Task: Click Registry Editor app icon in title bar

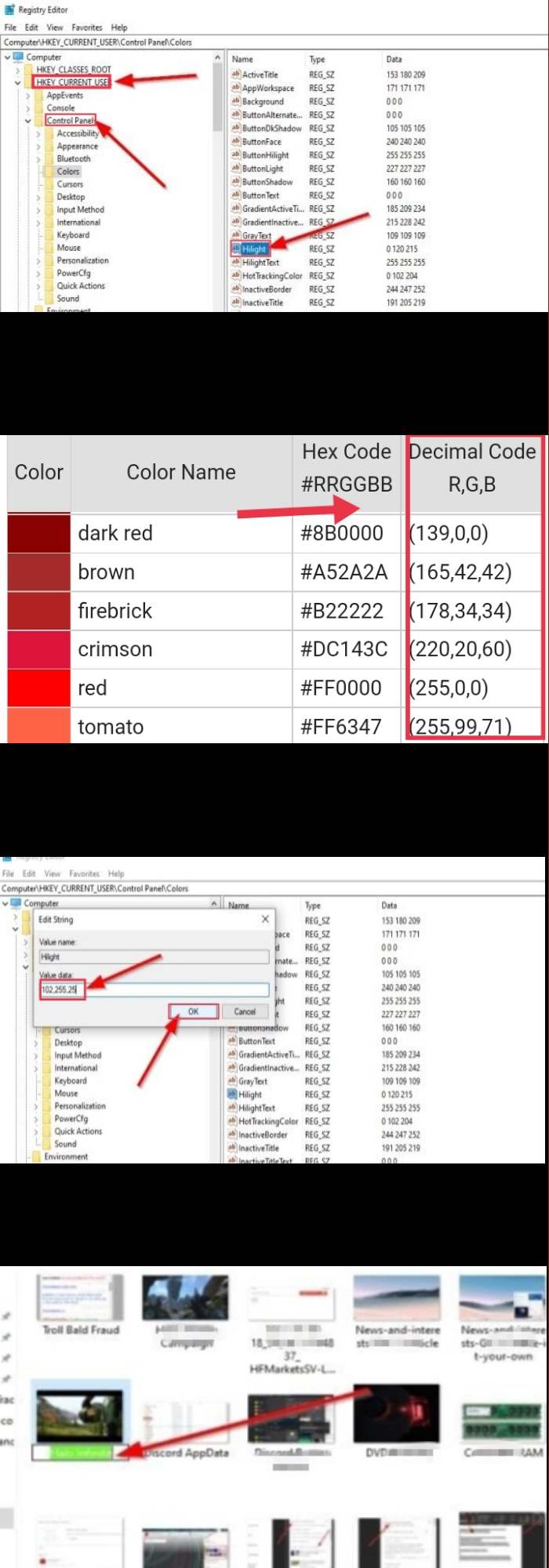Action: (9, 10)
